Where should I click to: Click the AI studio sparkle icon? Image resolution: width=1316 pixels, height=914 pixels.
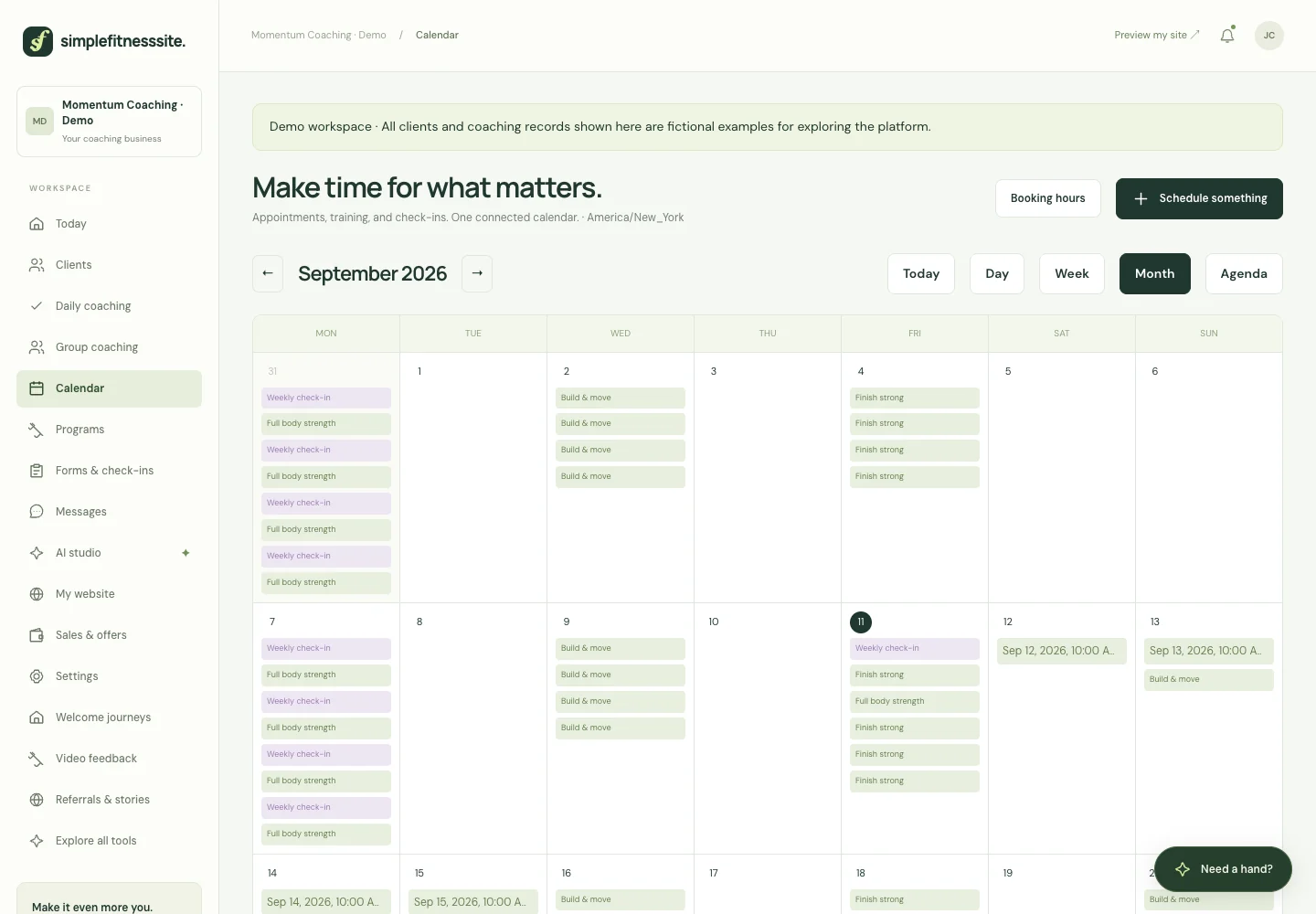[x=37, y=553]
